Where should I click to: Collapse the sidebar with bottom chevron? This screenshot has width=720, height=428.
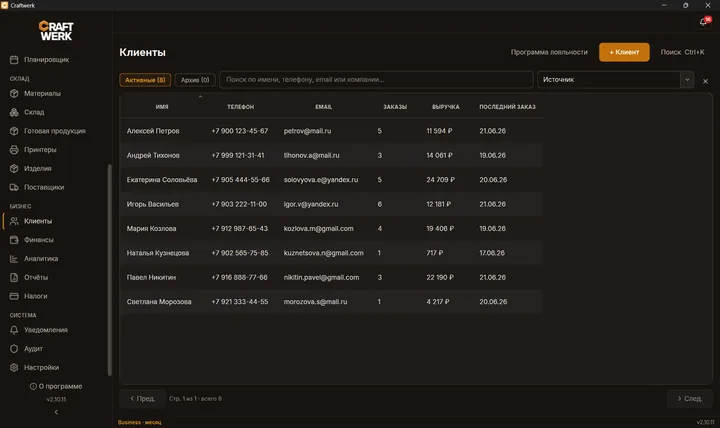(56, 412)
